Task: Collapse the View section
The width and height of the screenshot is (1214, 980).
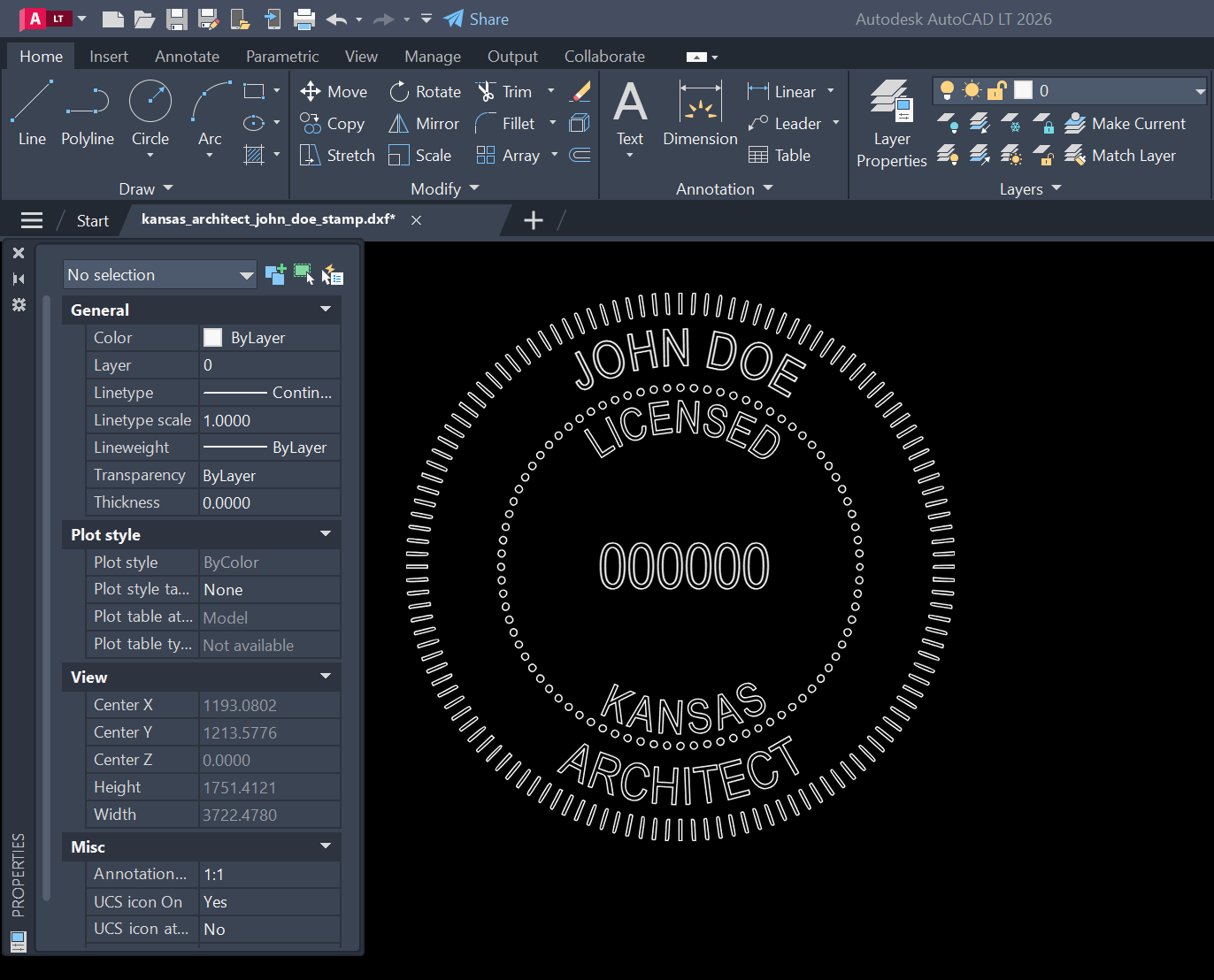Action: [326, 677]
